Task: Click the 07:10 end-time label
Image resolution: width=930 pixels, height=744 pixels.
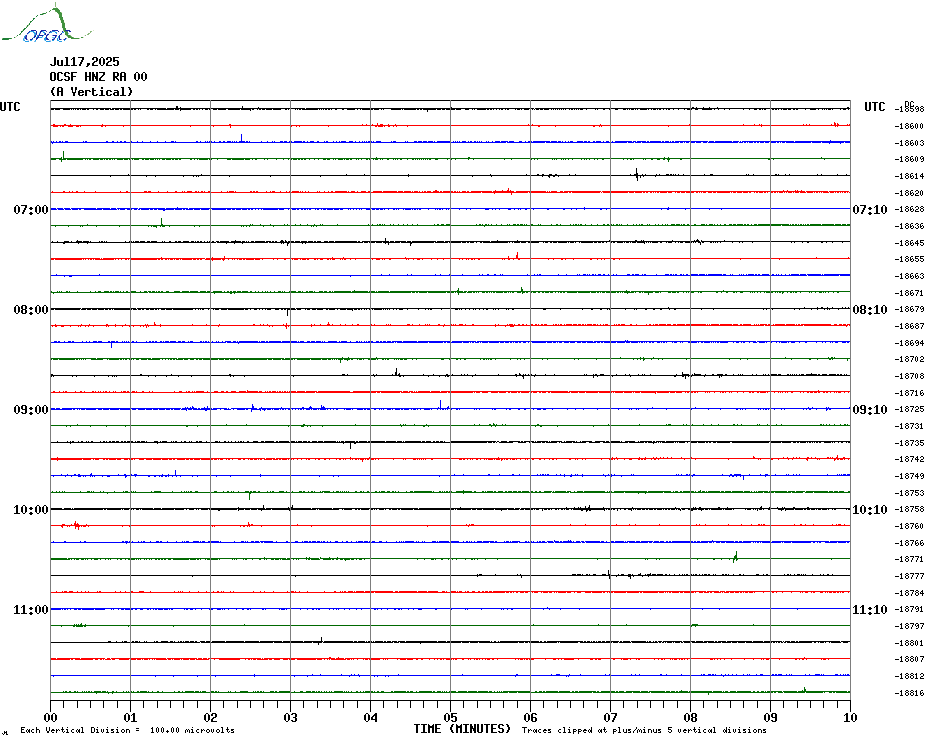Action: [870, 209]
